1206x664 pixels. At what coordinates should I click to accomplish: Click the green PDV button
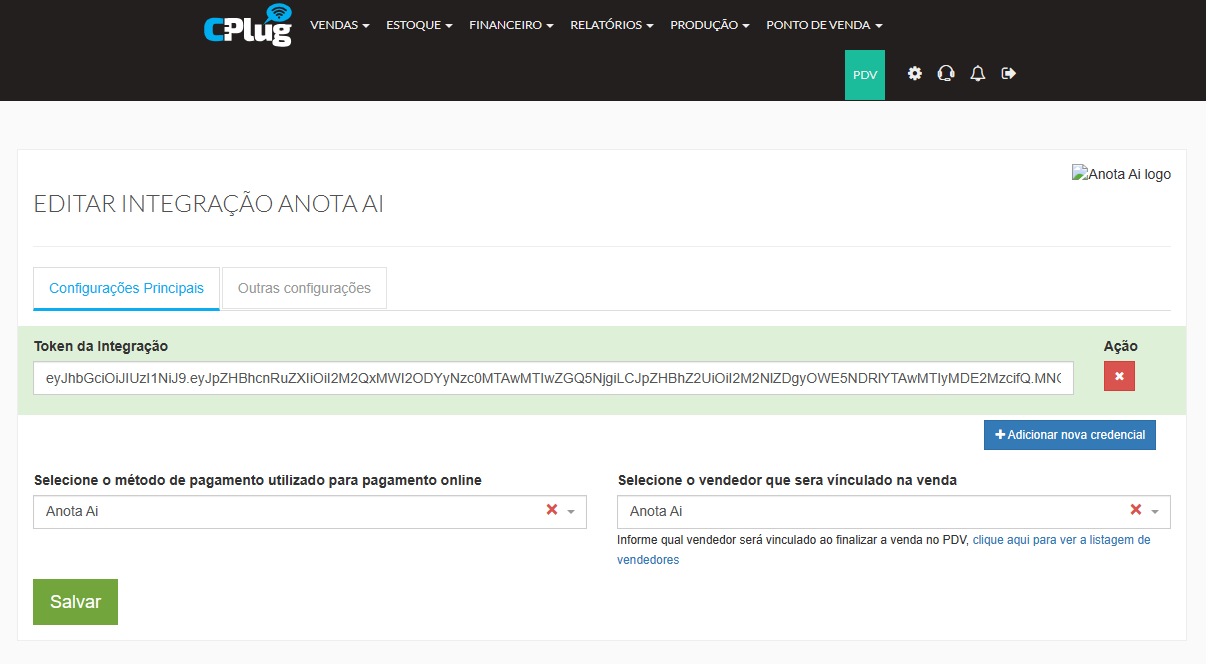(x=865, y=75)
